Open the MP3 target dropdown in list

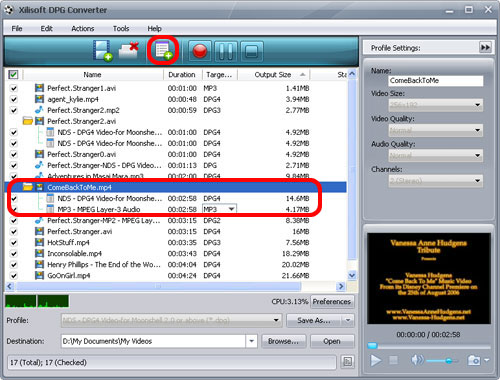coord(231,209)
